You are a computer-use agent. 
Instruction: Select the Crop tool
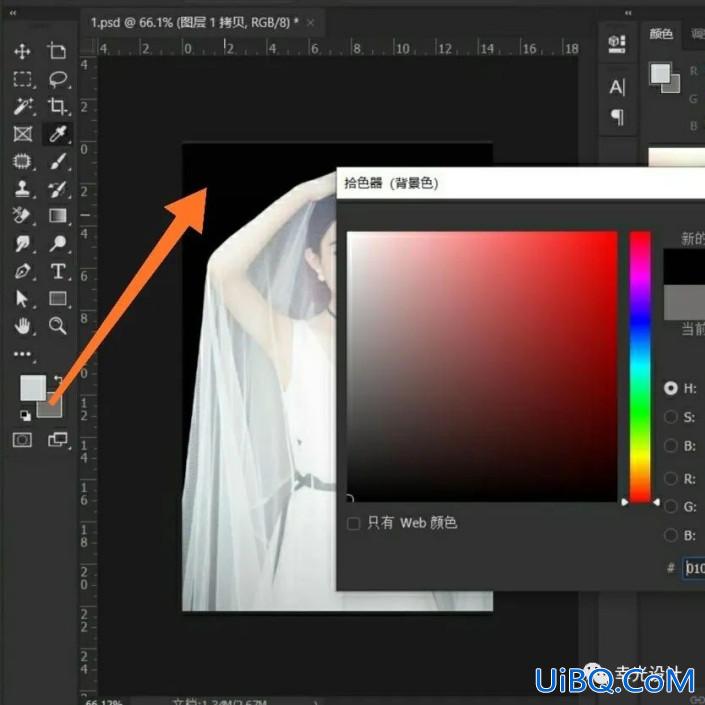[58, 106]
